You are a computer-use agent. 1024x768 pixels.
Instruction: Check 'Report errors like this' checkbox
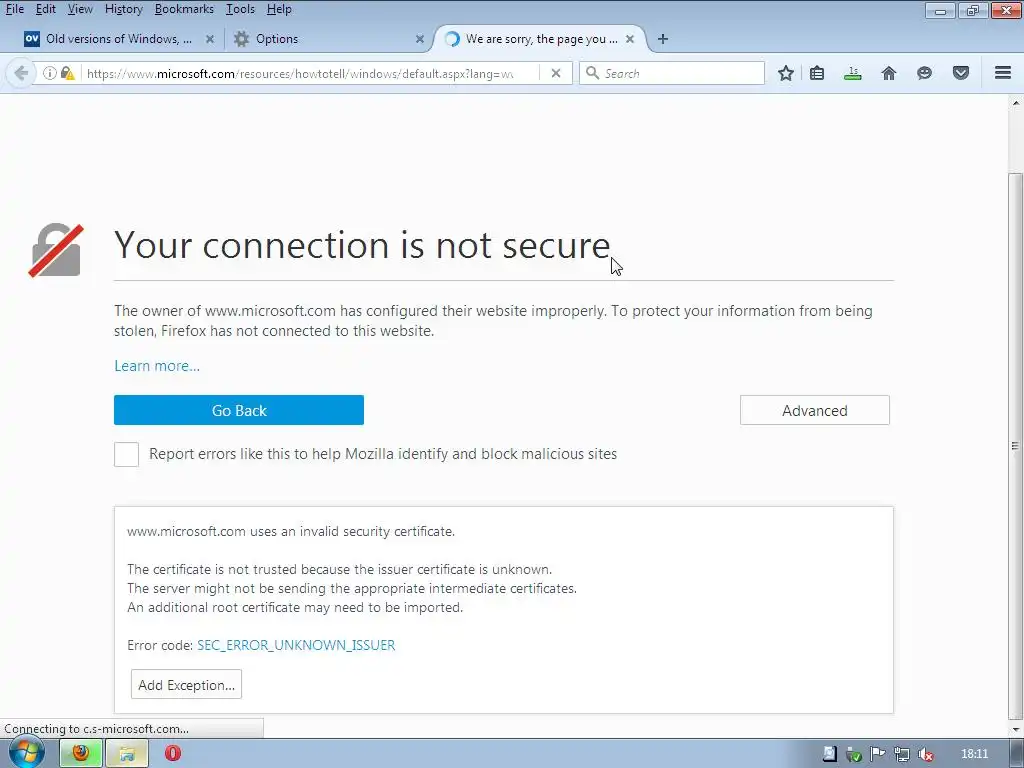[x=126, y=454]
